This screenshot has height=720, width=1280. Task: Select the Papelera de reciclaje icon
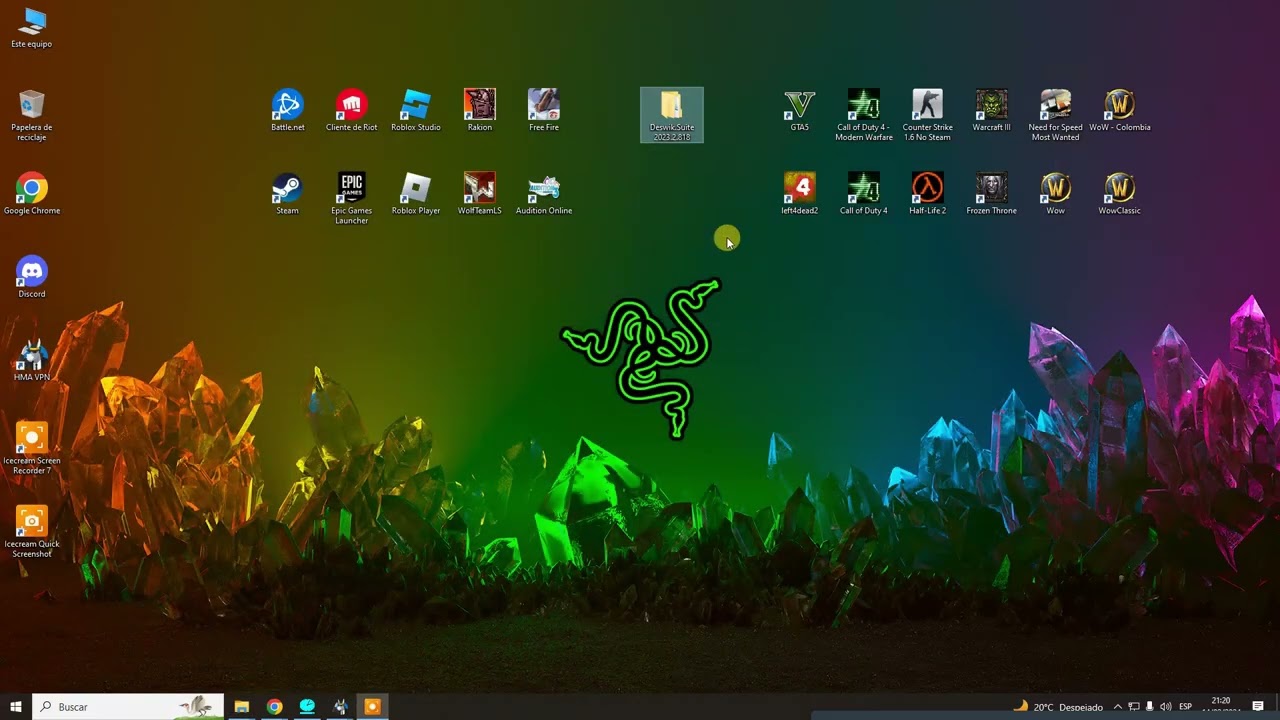(x=32, y=115)
